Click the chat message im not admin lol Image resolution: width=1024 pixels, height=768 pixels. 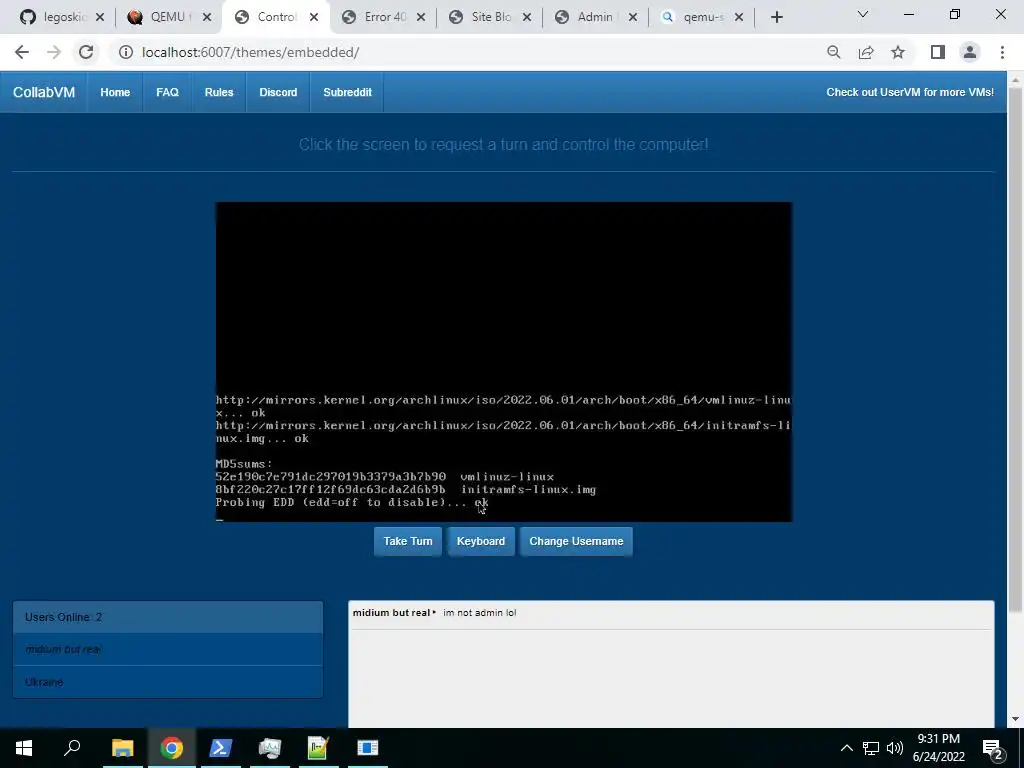tap(479, 613)
